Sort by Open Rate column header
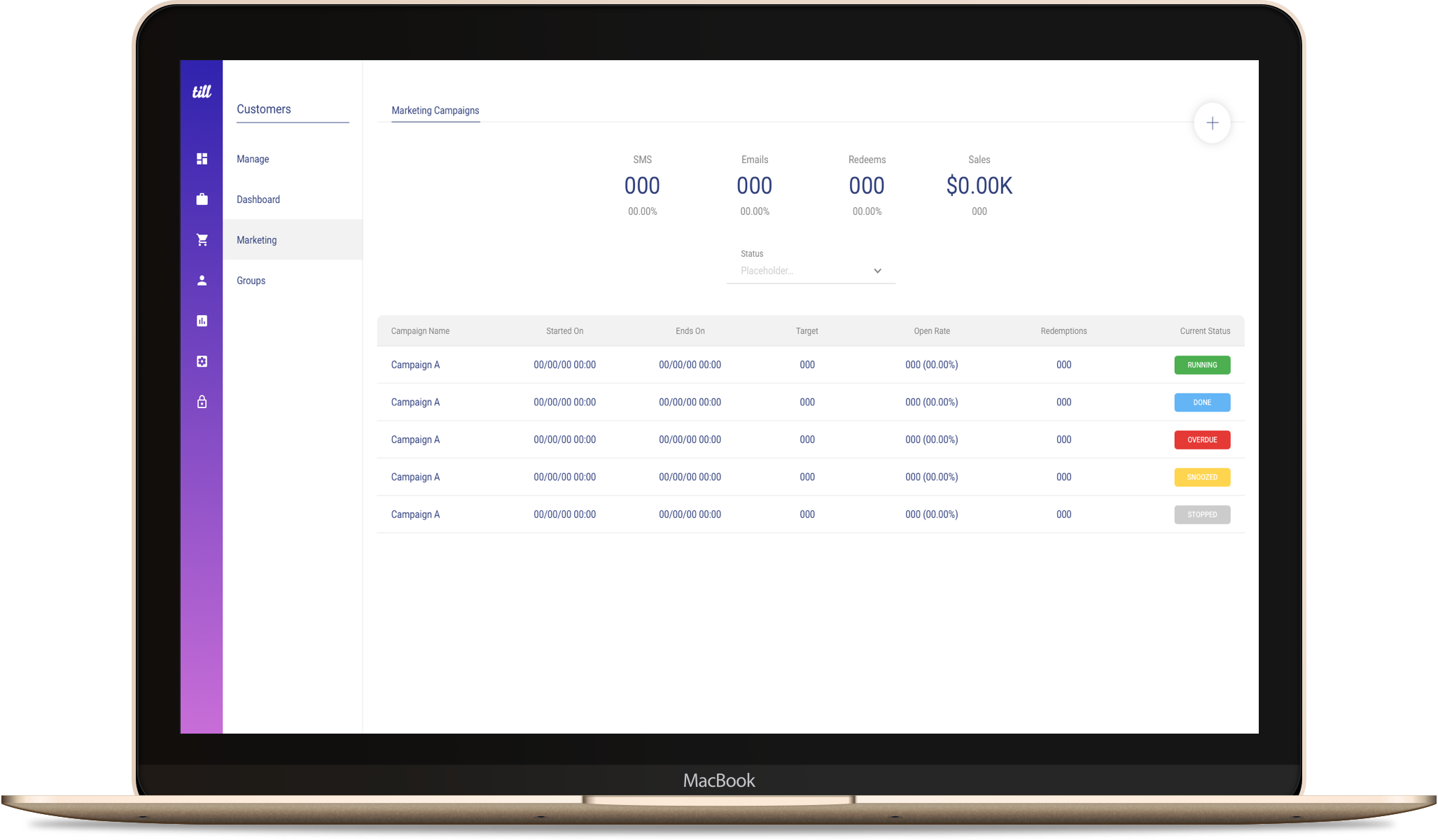 click(x=932, y=331)
